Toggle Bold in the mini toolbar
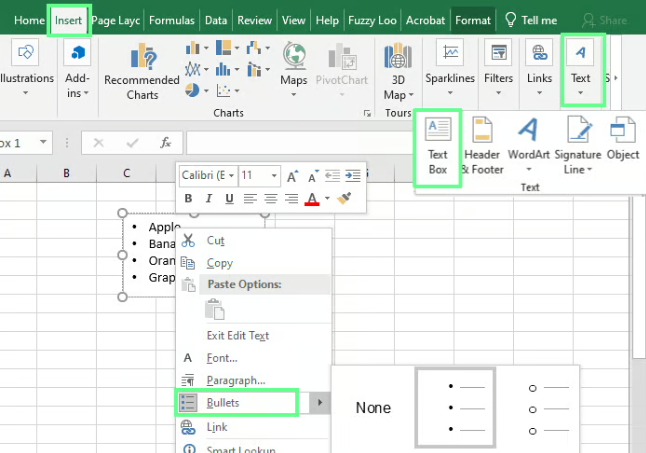646x453 pixels. [188, 199]
